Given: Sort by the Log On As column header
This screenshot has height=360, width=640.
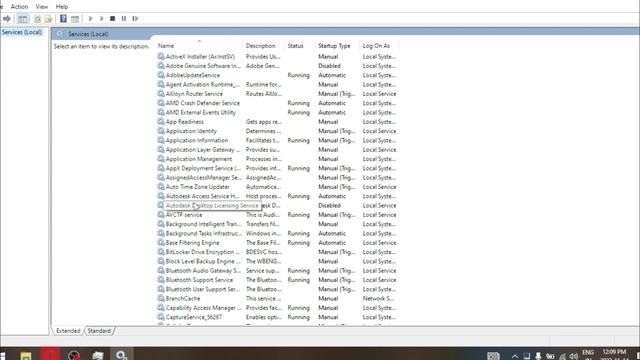Looking at the screenshot, I should pos(376,46).
